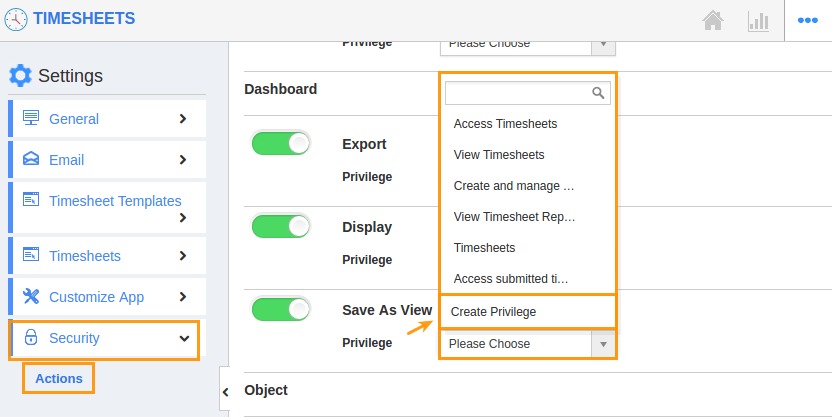
Task: Collapse the sidebar with the left chevron
Action: click(x=226, y=392)
